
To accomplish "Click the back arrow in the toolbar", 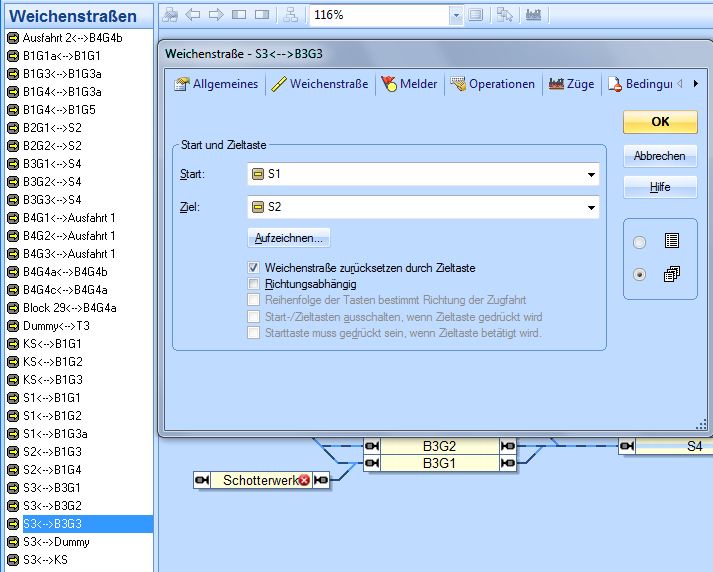I will click(x=193, y=15).
